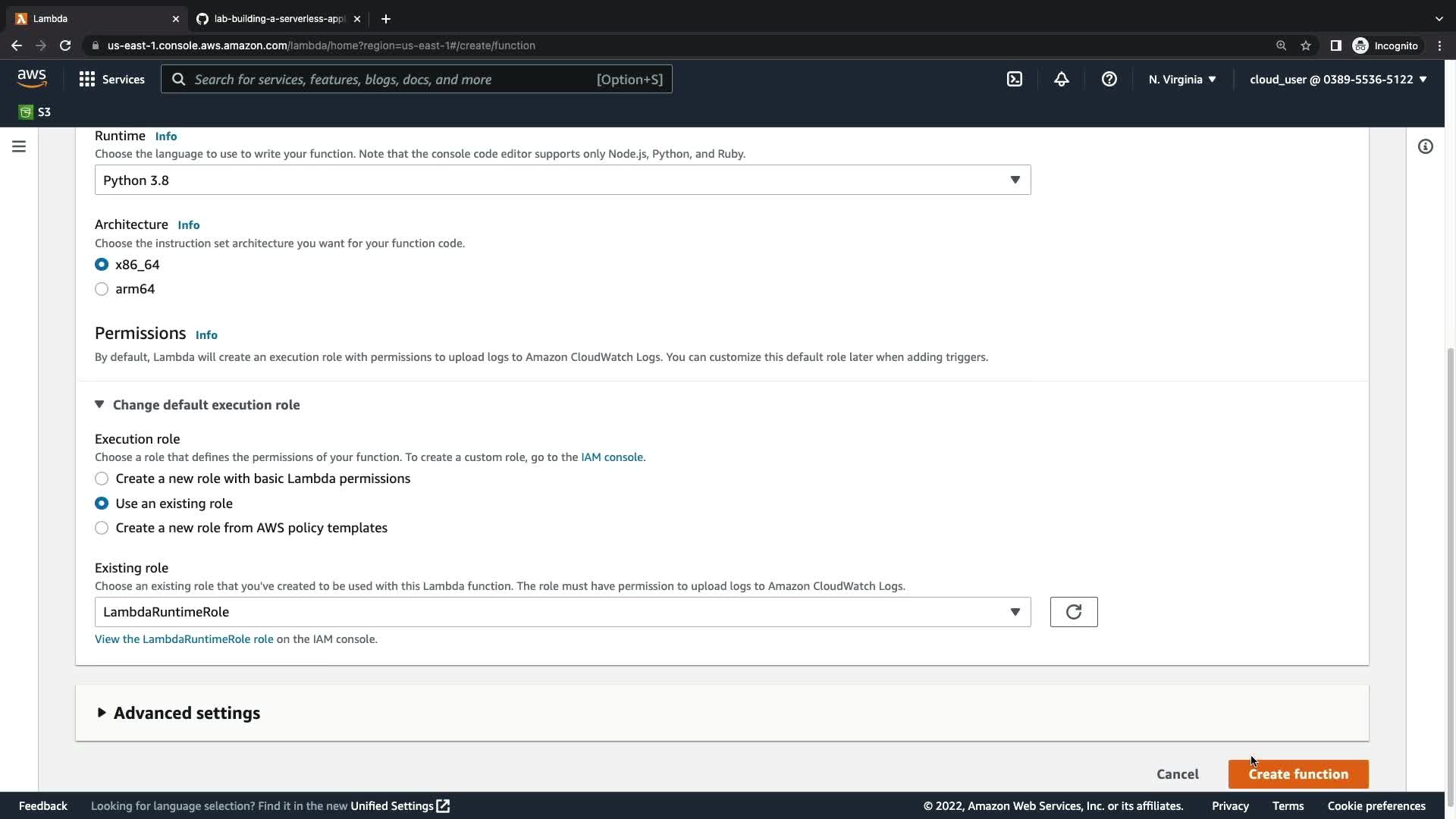Refresh the existing roles list
This screenshot has height=819, width=1456.
tap(1073, 612)
